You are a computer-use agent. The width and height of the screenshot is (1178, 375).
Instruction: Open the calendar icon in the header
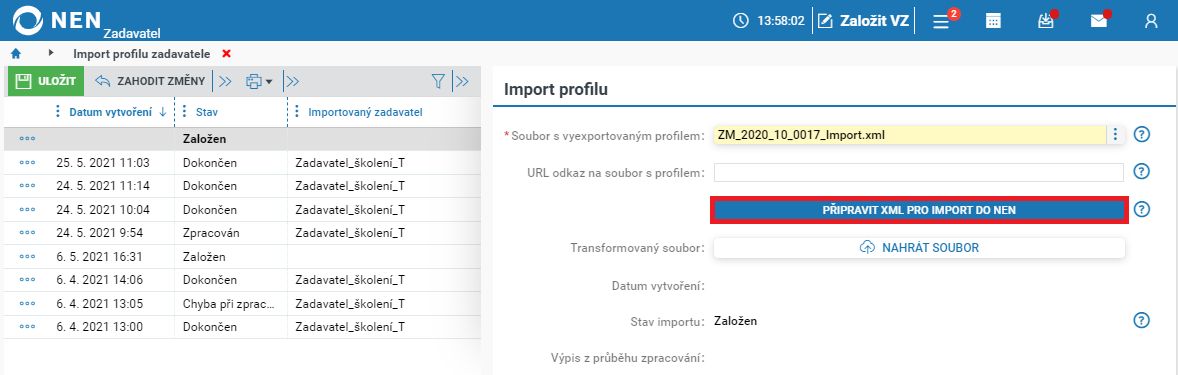pos(993,21)
